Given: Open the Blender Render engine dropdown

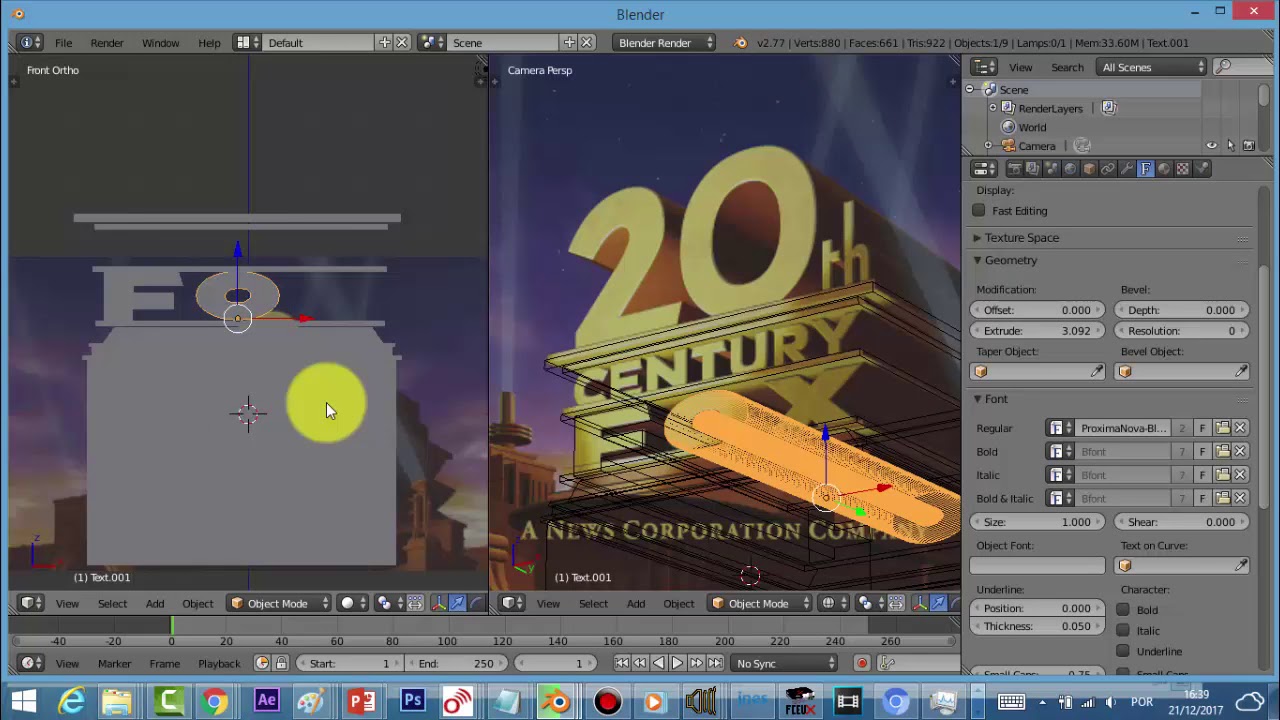Looking at the screenshot, I should click(665, 43).
